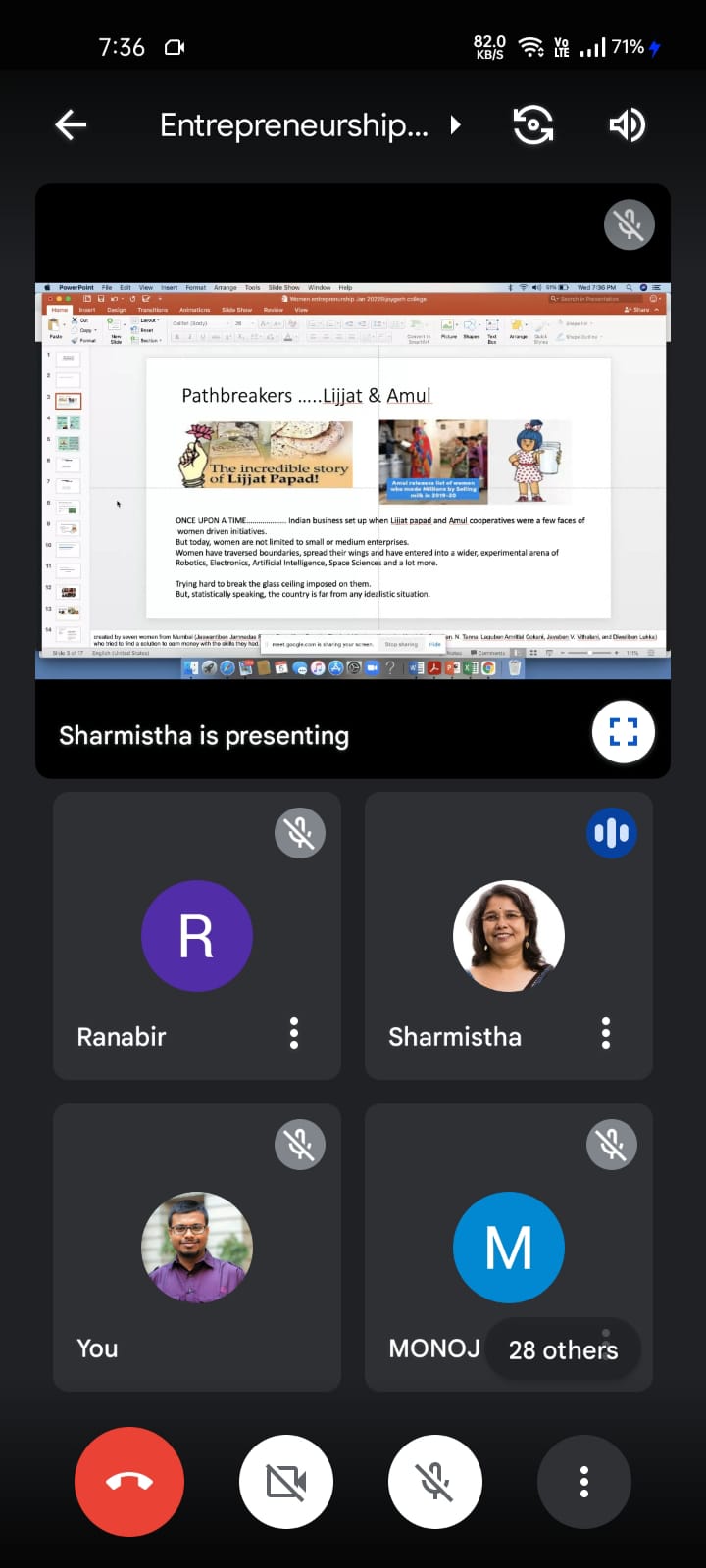
Task: Tap the muted mic icon on presentation tile
Action: pyautogui.click(x=629, y=224)
